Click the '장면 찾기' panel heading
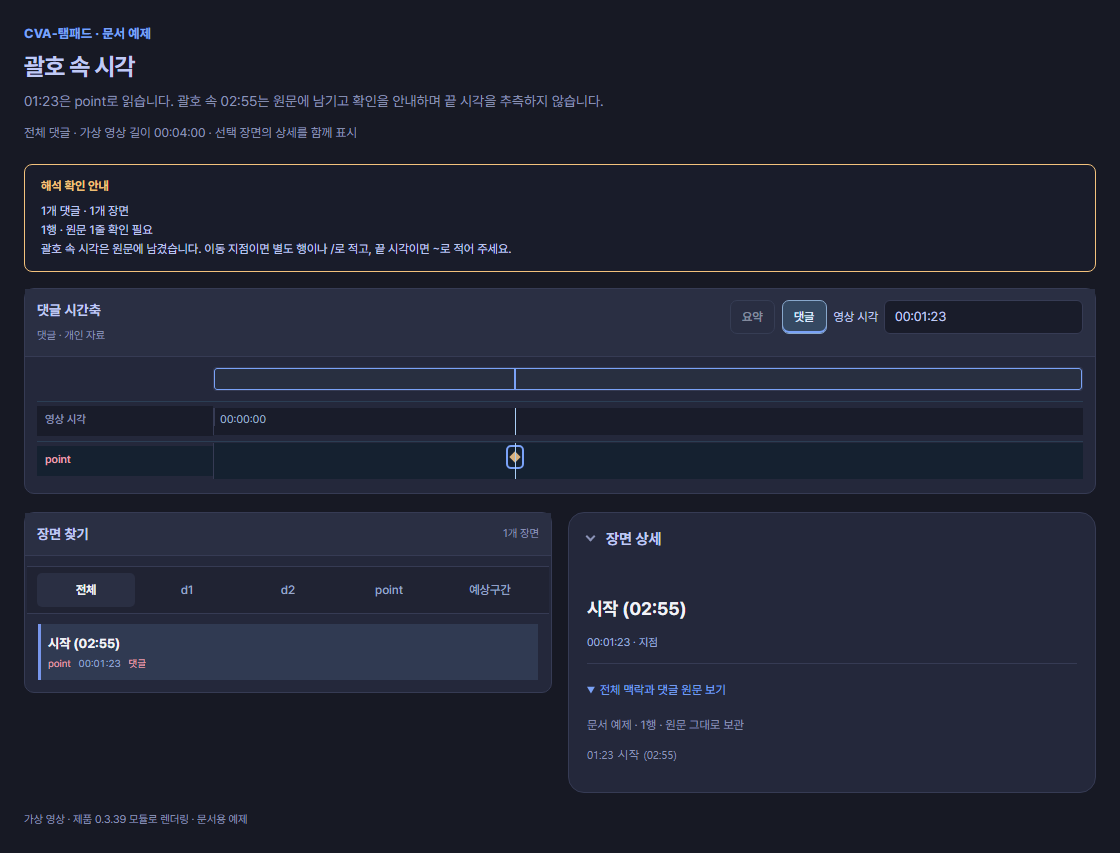The image size is (1120, 853). [x=63, y=534]
